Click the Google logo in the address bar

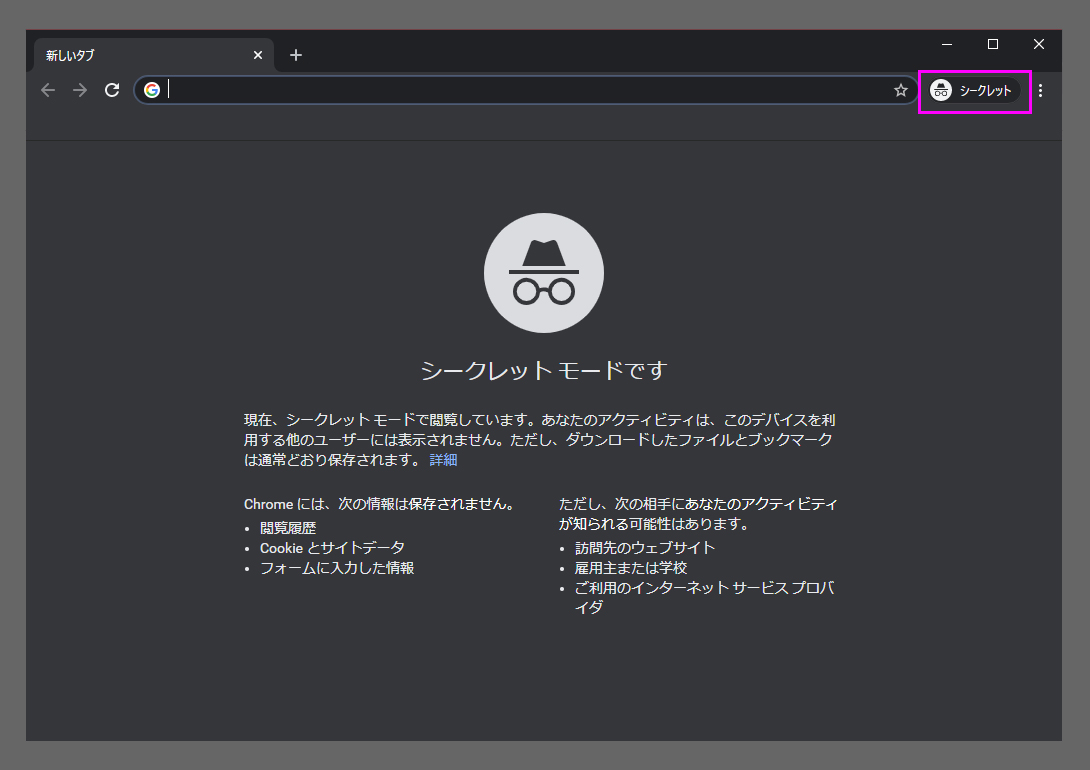click(152, 90)
